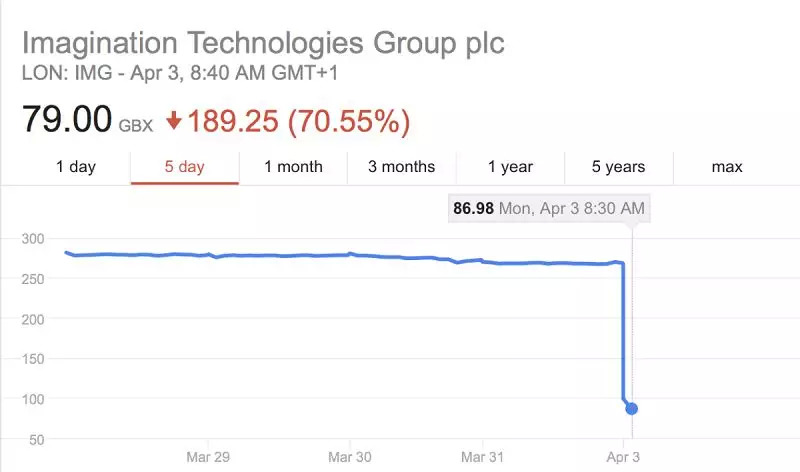Open the 1 month chart view
This screenshot has width=800, height=472.
(x=293, y=167)
